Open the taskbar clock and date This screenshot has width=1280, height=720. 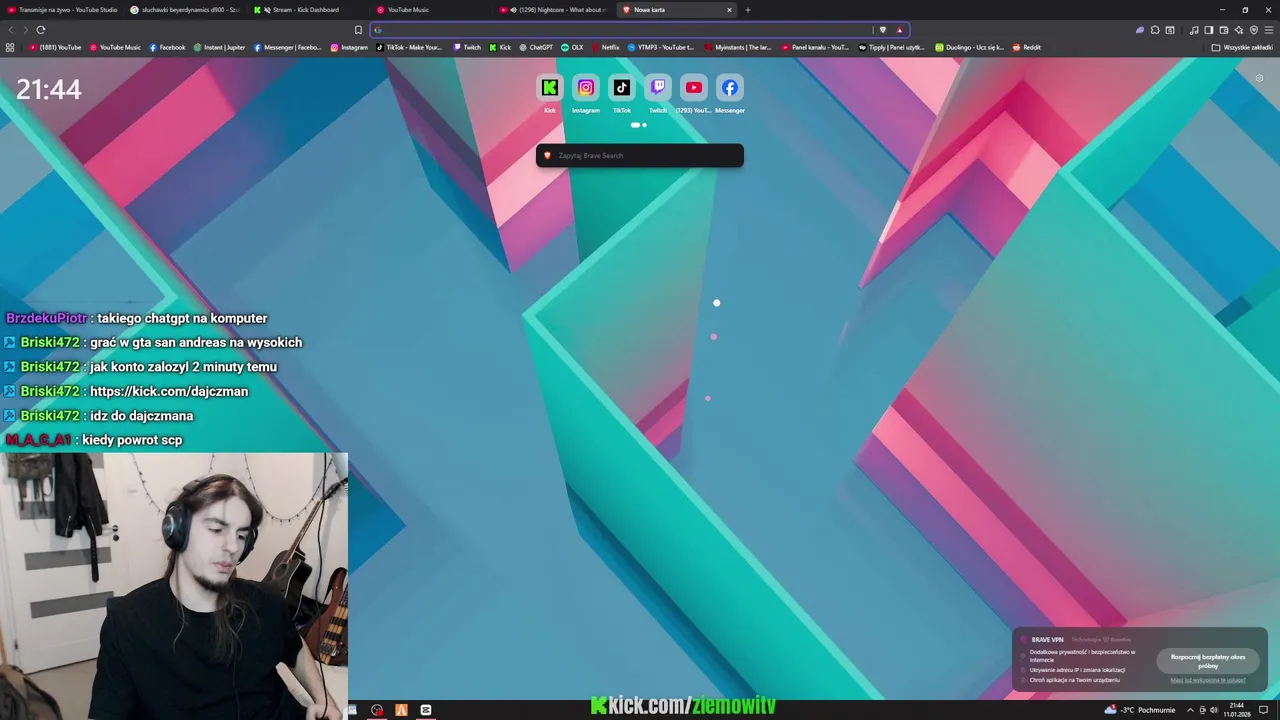coord(1237,710)
